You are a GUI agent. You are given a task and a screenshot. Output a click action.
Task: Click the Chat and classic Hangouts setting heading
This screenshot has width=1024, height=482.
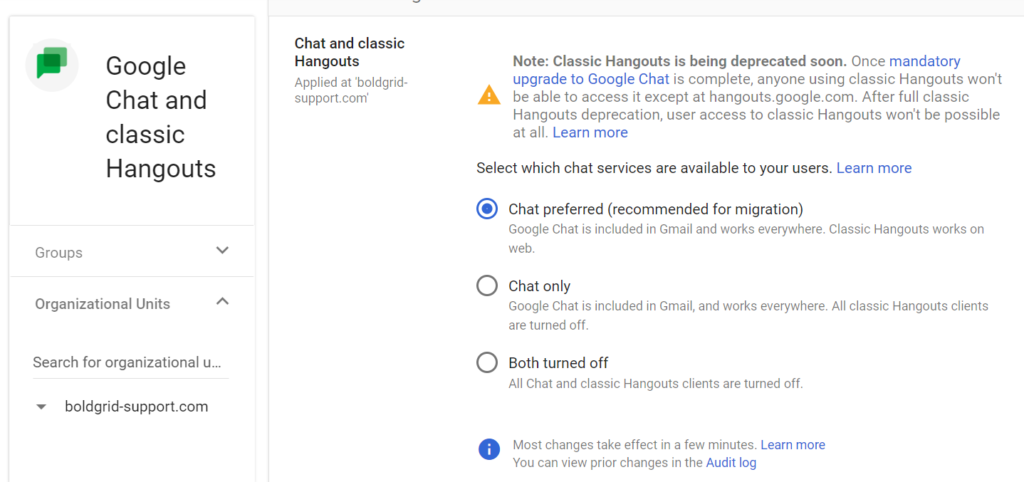pos(349,52)
